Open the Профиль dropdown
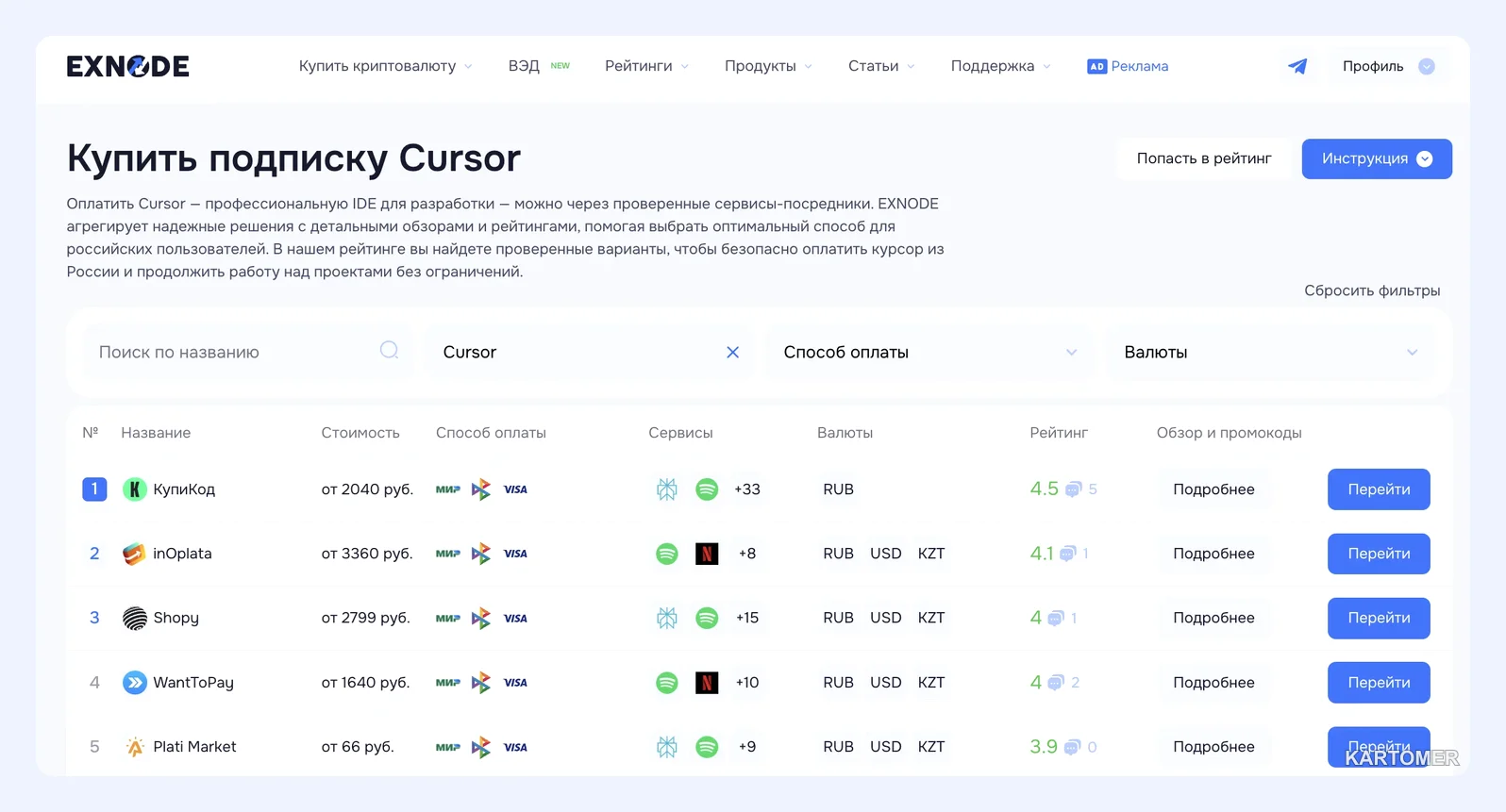Viewport: 1506px width, 812px height. point(1388,66)
